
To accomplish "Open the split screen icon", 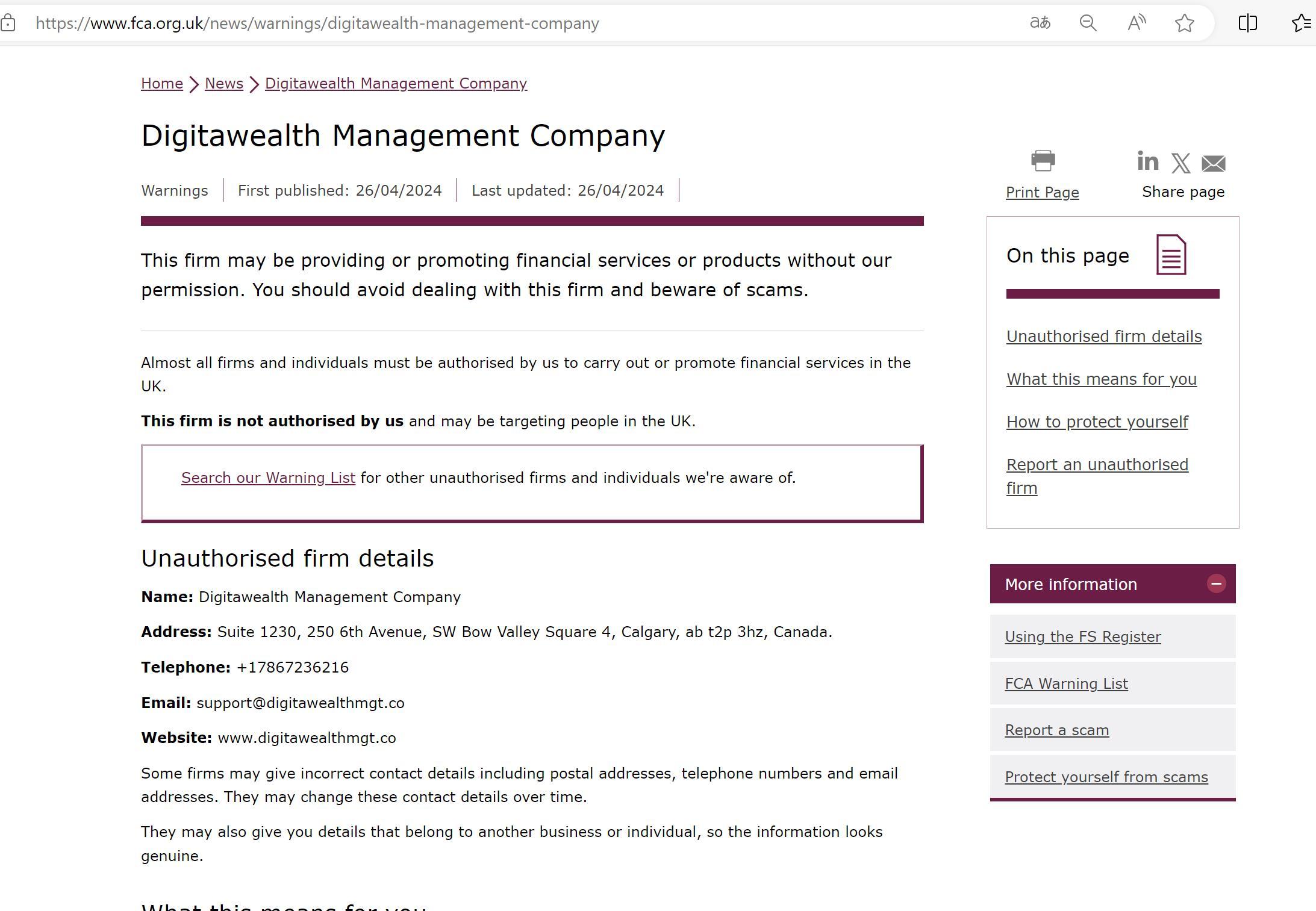I will (1247, 23).
